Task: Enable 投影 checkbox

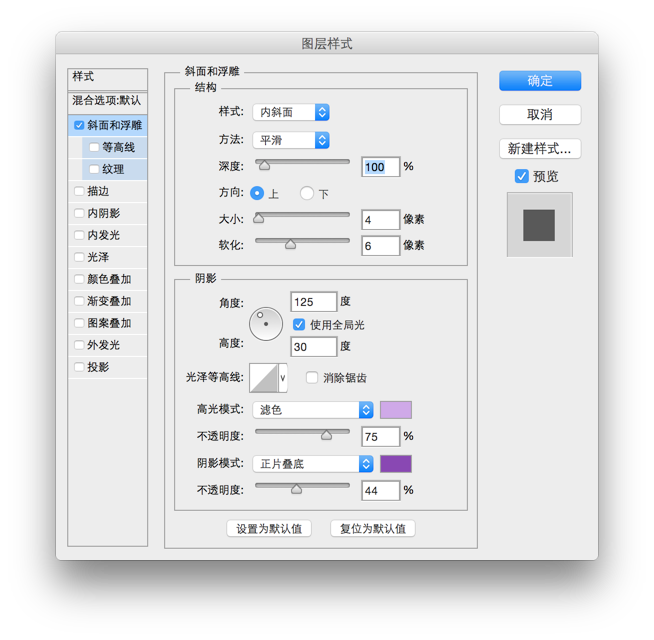Action: (x=79, y=367)
